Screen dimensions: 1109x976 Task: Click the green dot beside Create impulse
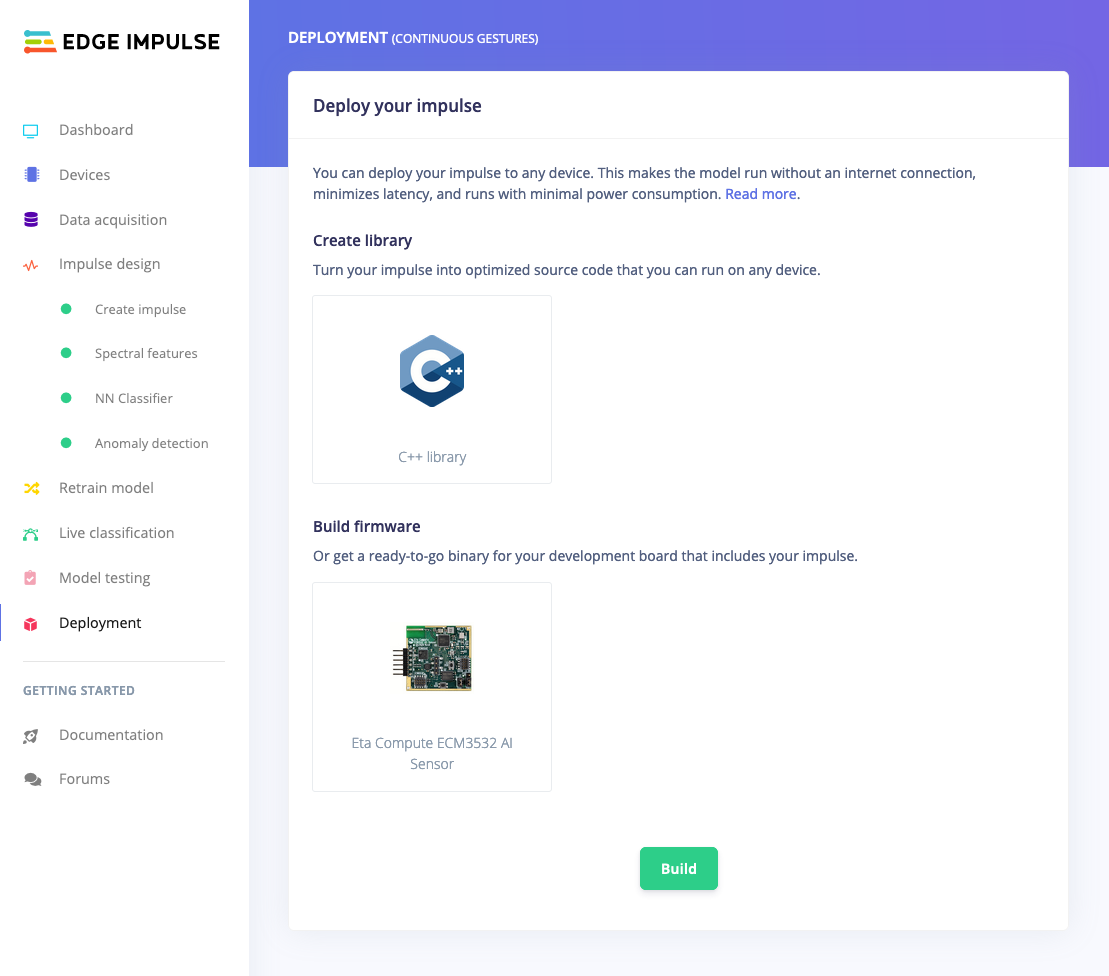[66, 309]
